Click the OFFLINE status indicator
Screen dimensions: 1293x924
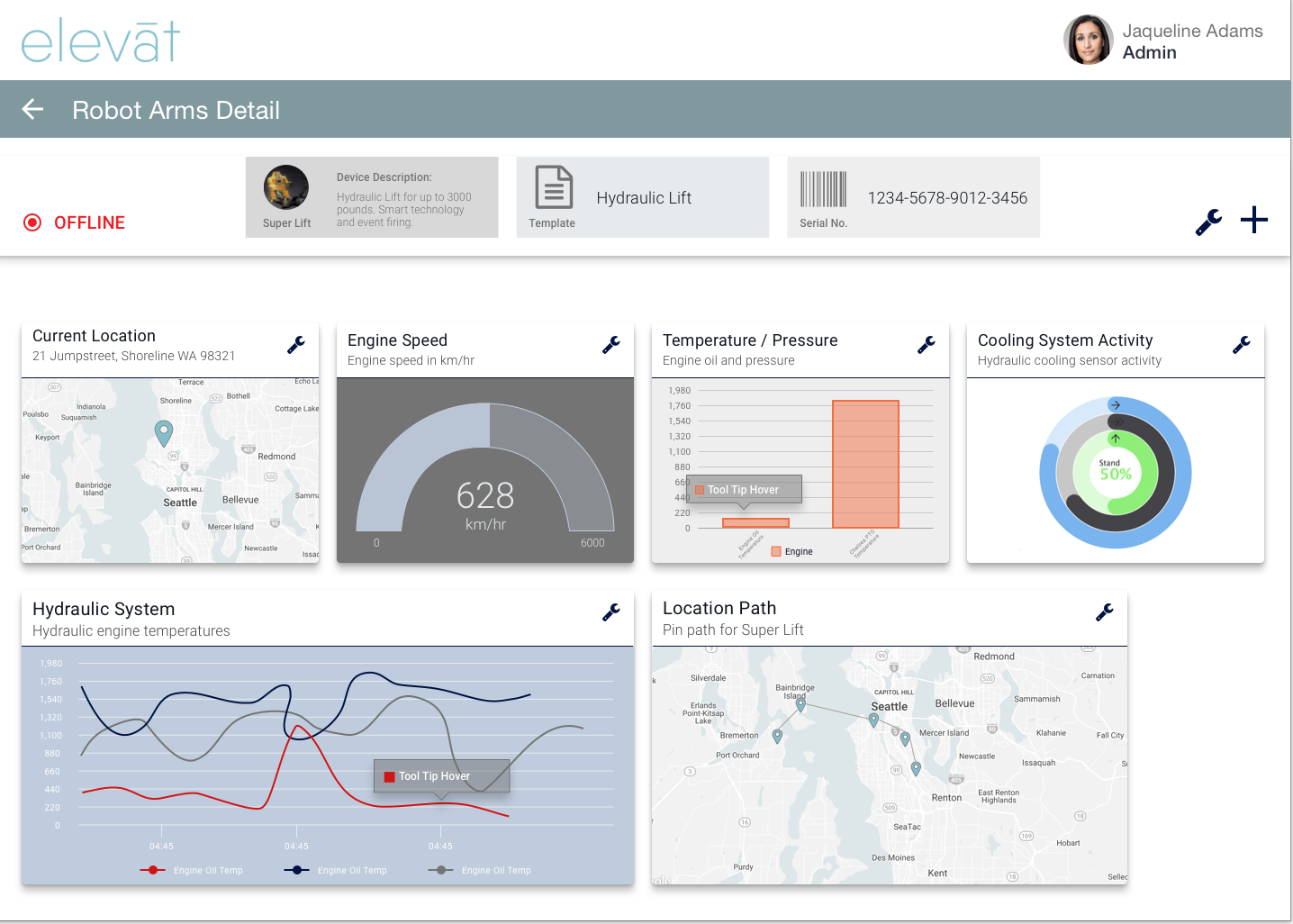(x=75, y=222)
